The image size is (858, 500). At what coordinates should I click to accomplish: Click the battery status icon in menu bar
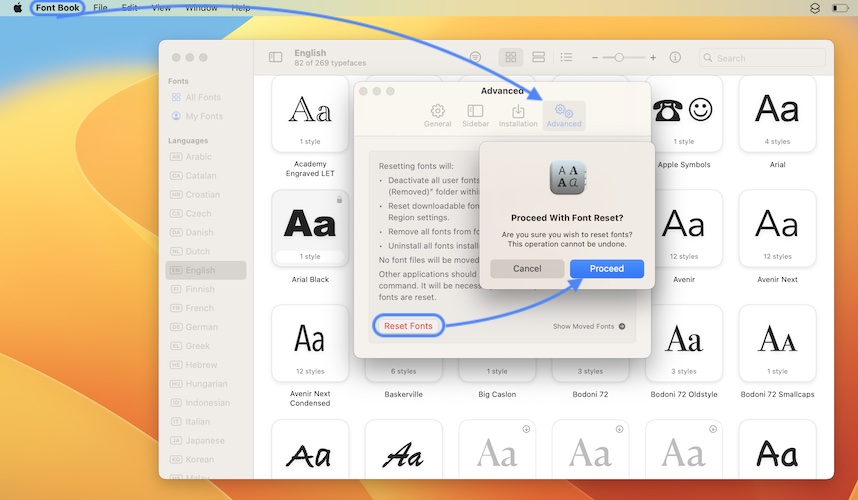(x=840, y=8)
